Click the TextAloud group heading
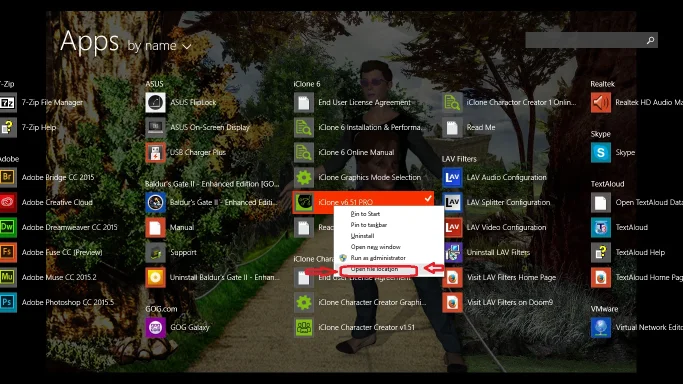Viewport: 683px width, 384px height. [607, 184]
